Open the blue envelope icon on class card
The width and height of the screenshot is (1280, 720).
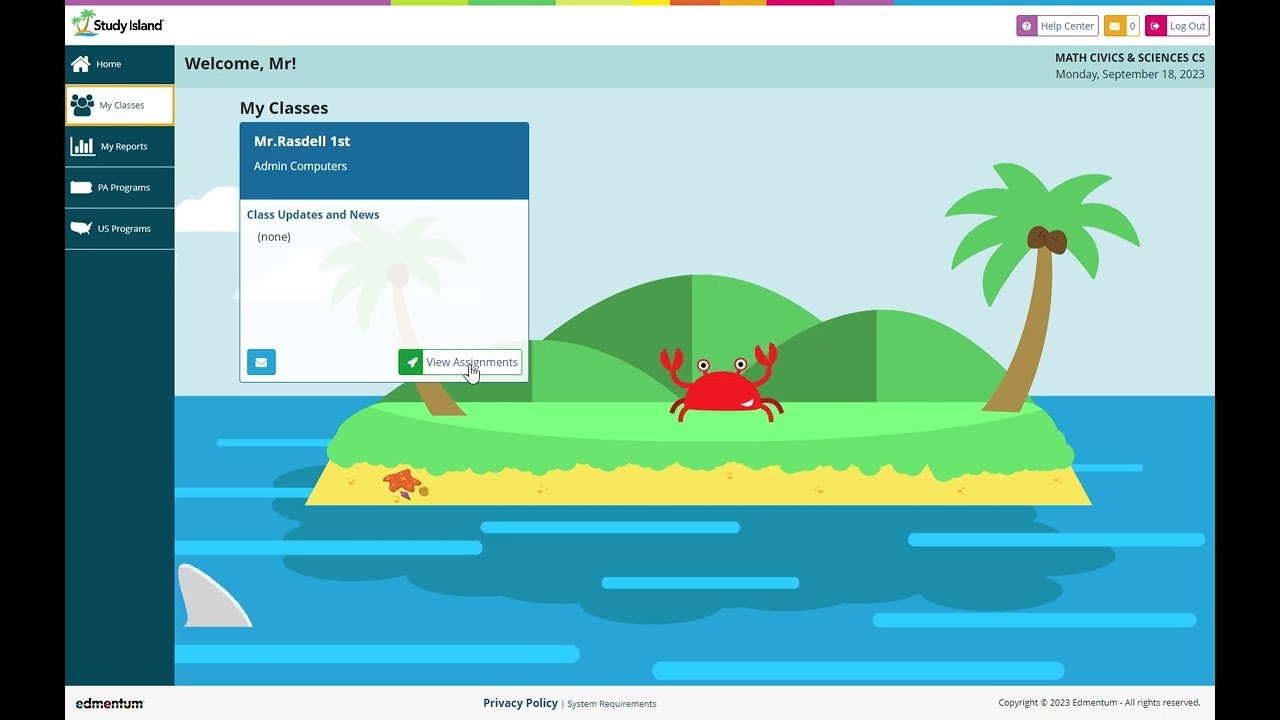coord(261,361)
